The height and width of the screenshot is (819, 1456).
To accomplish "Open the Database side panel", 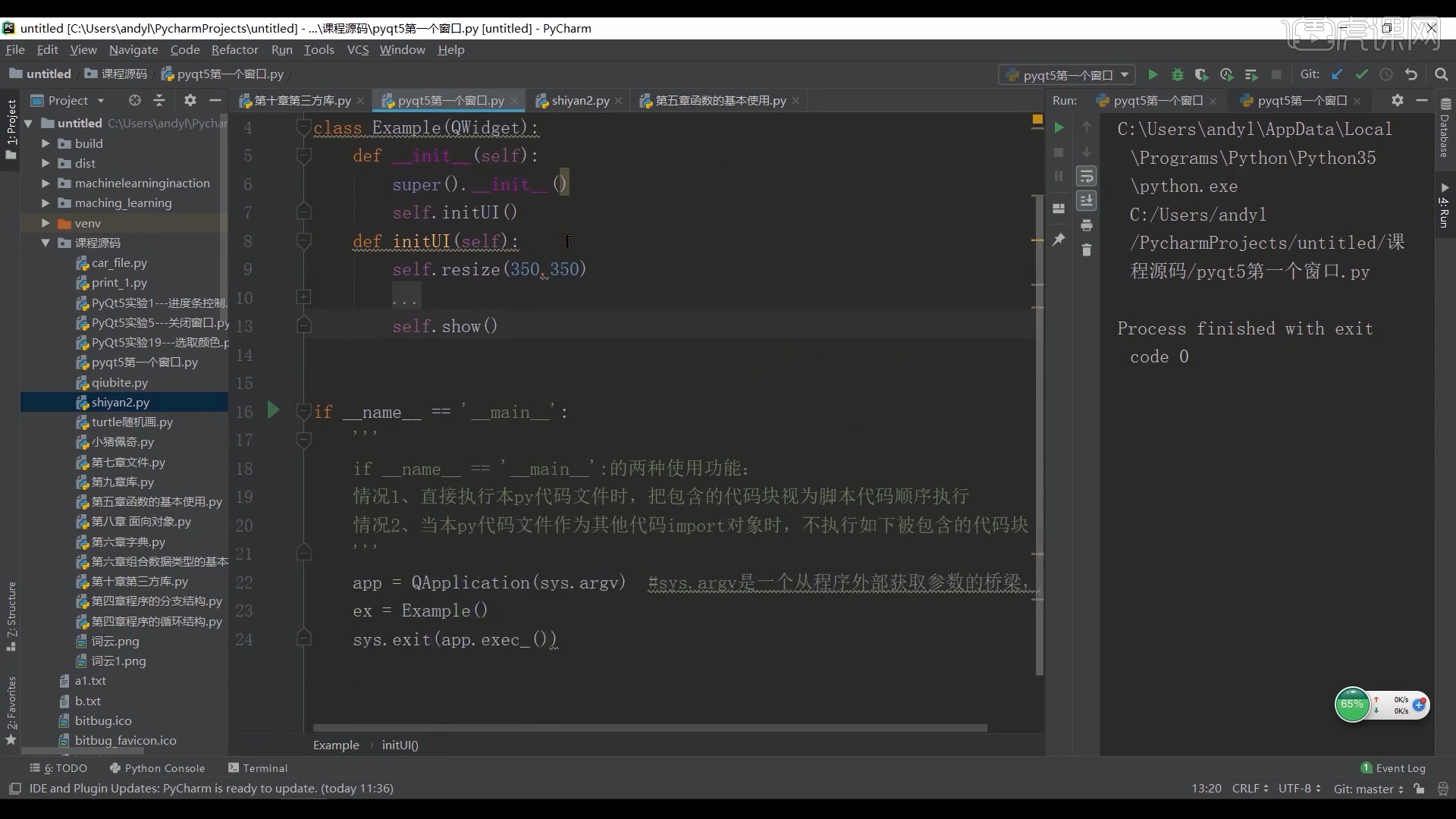I will tap(1445, 127).
